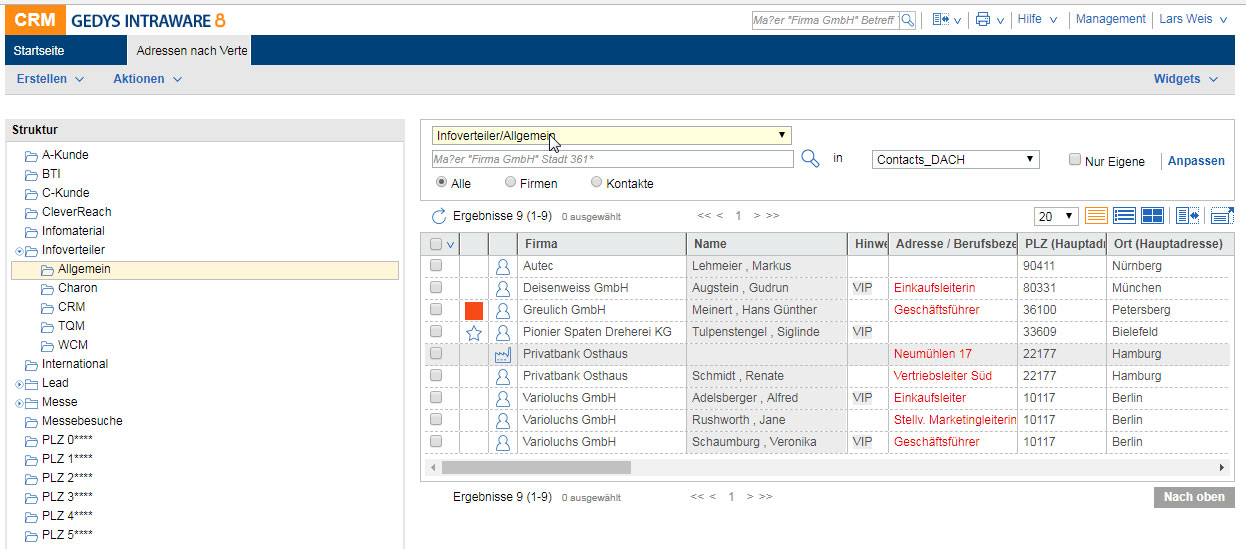Viewport: 1246px width, 549px height.
Task: Click the red color marker on Greulich GmbH
Action: click(474, 310)
